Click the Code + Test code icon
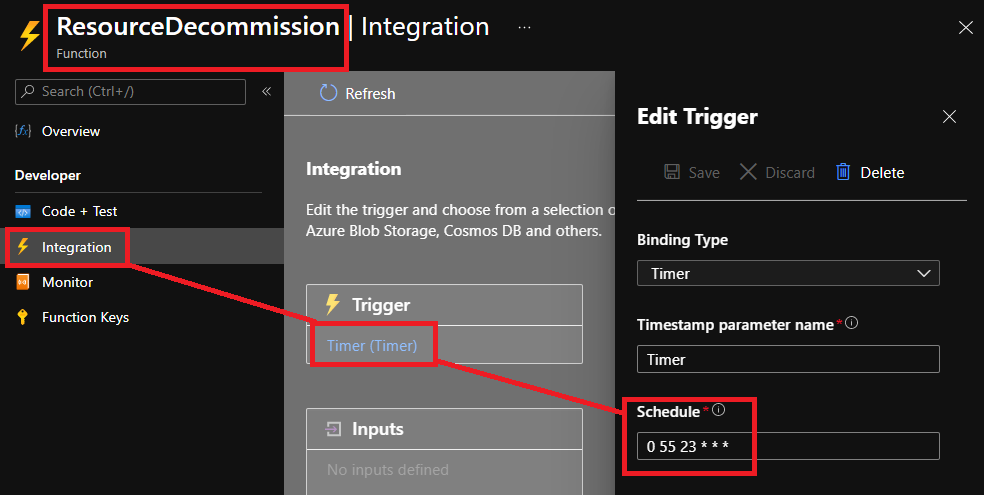984x495 pixels. [23, 211]
